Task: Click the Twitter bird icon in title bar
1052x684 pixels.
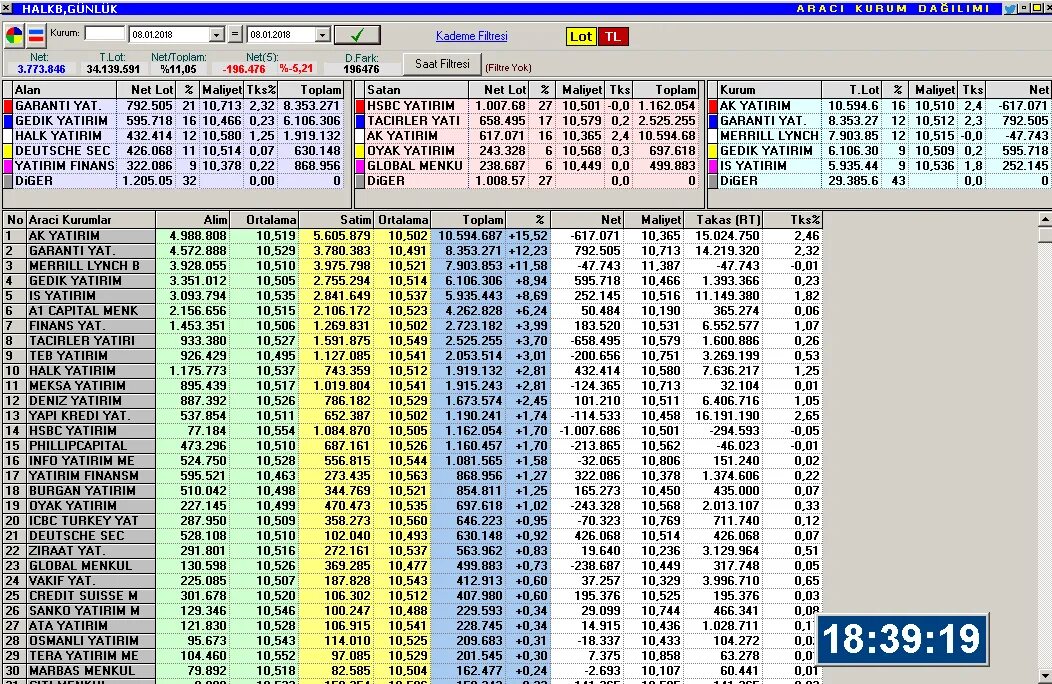Action: [1010, 9]
